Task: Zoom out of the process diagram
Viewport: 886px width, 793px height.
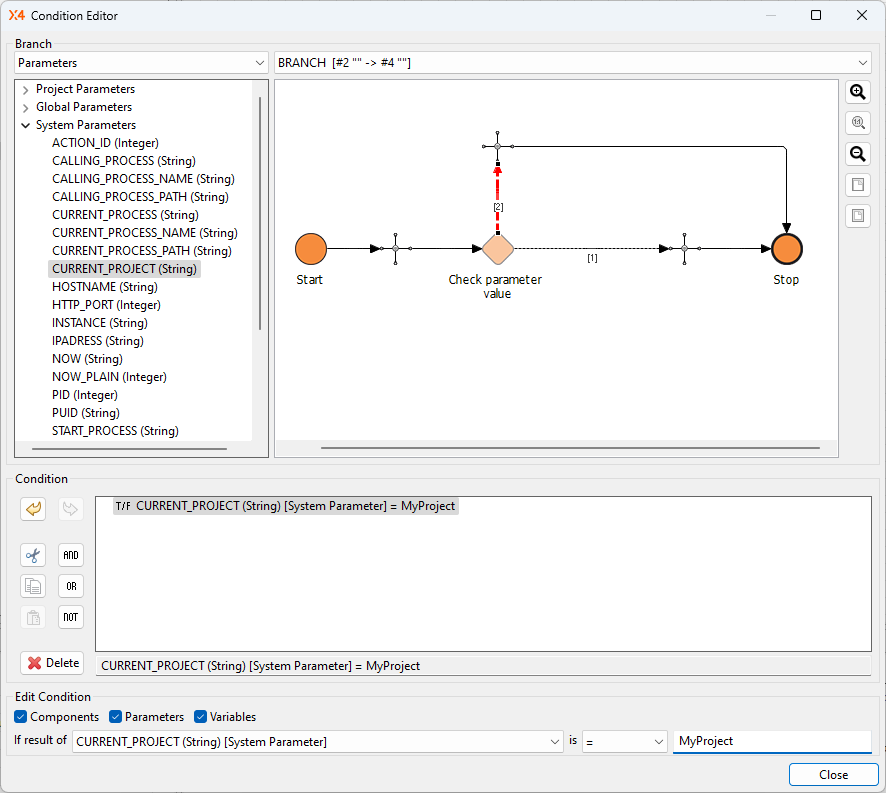Action: (x=858, y=153)
